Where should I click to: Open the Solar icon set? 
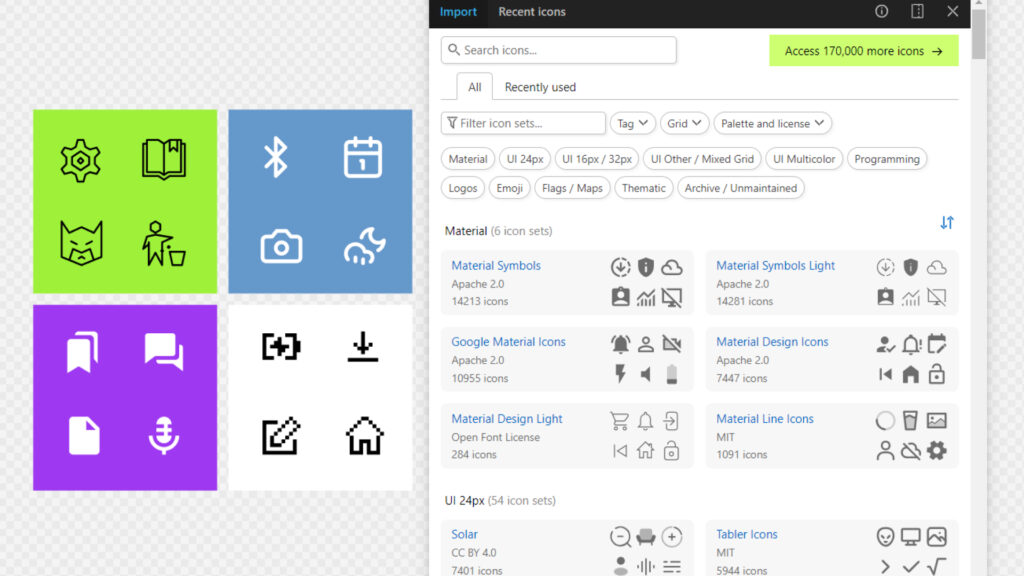[464, 534]
